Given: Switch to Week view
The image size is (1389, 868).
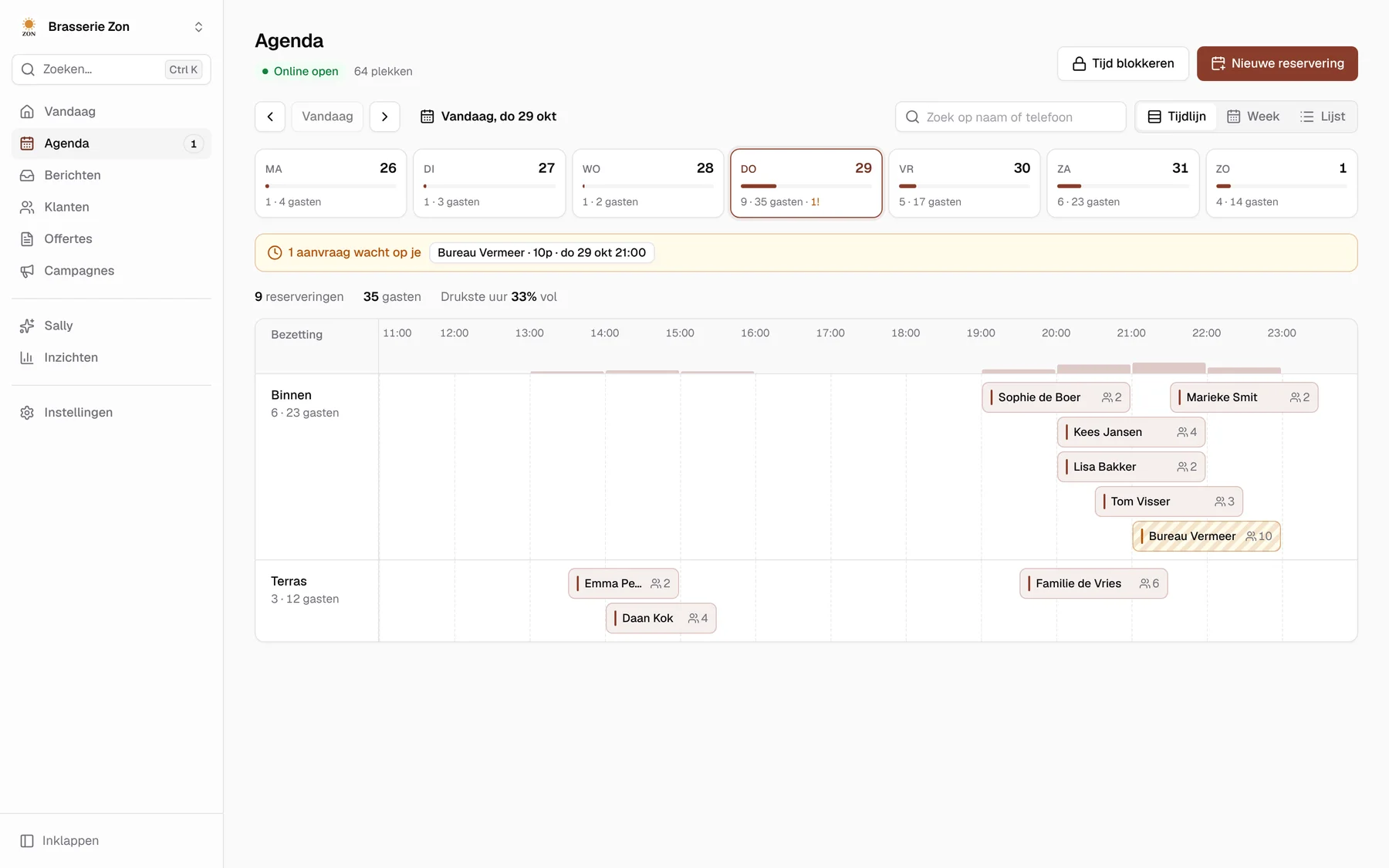Looking at the screenshot, I should coord(1253,117).
